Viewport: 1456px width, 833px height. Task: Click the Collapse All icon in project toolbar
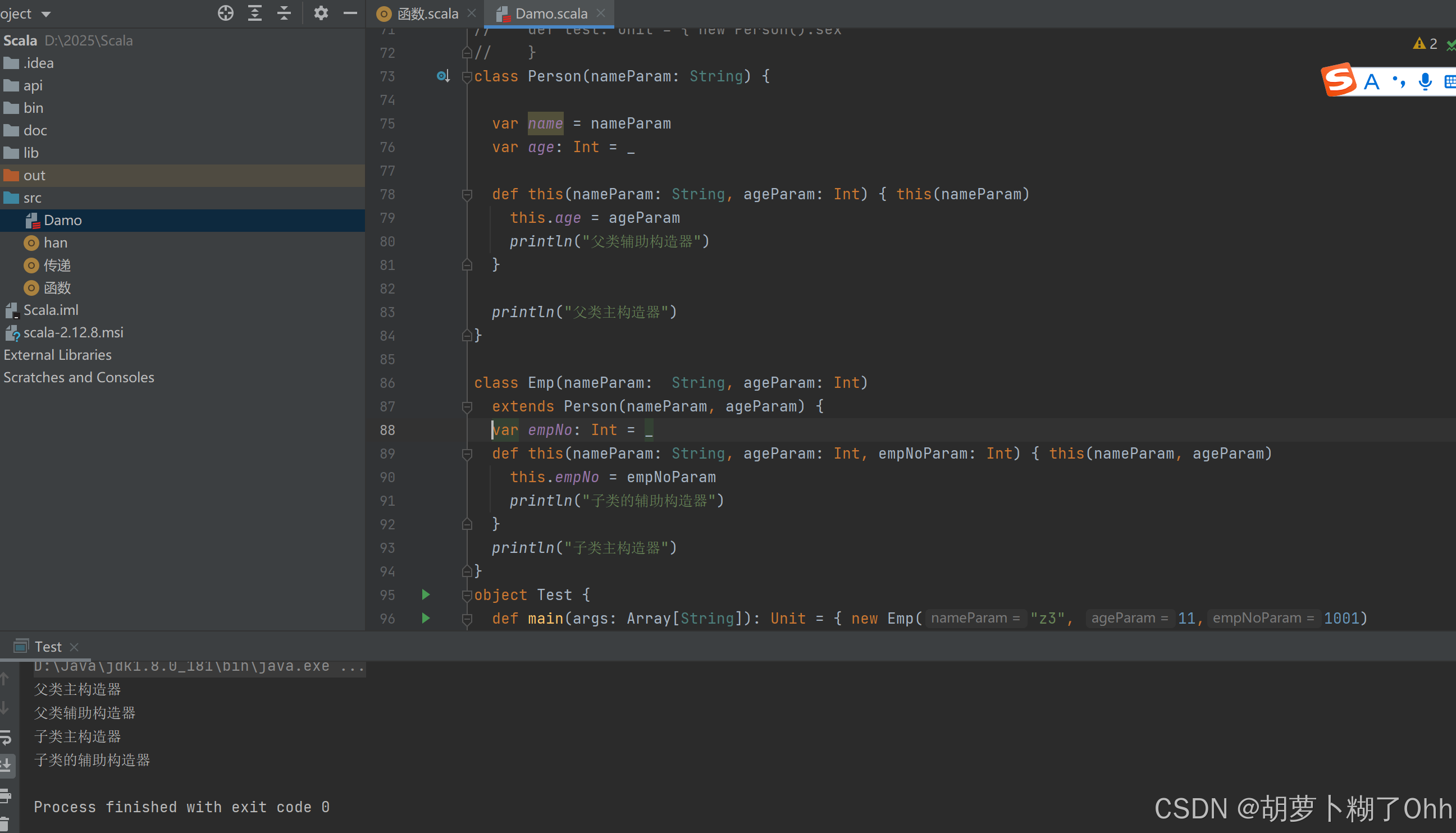(x=285, y=12)
